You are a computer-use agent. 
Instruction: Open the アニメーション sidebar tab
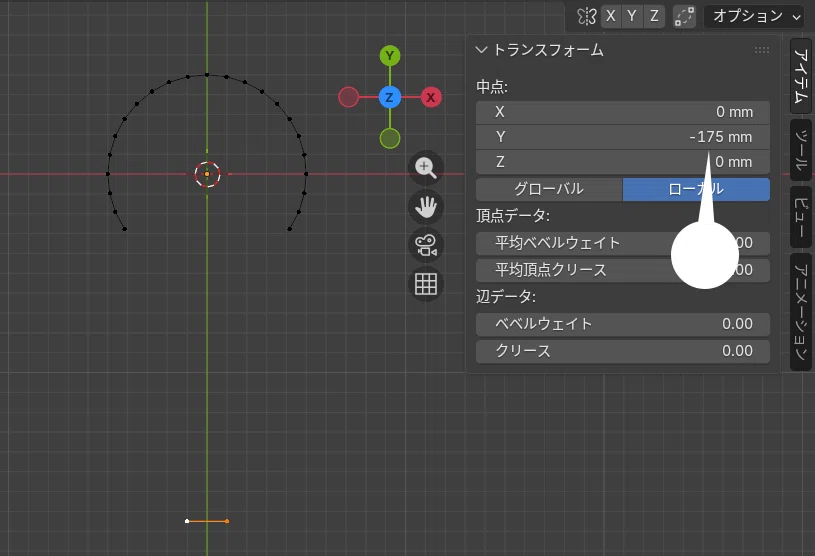(x=801, y=312)
